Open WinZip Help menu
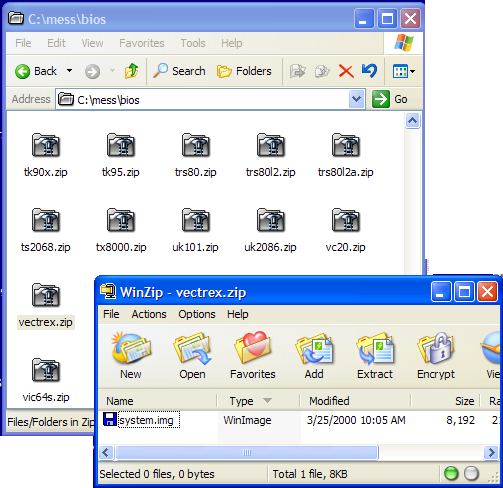The height and width of the screenshot is (488, 503). click(x=238, y=314)
